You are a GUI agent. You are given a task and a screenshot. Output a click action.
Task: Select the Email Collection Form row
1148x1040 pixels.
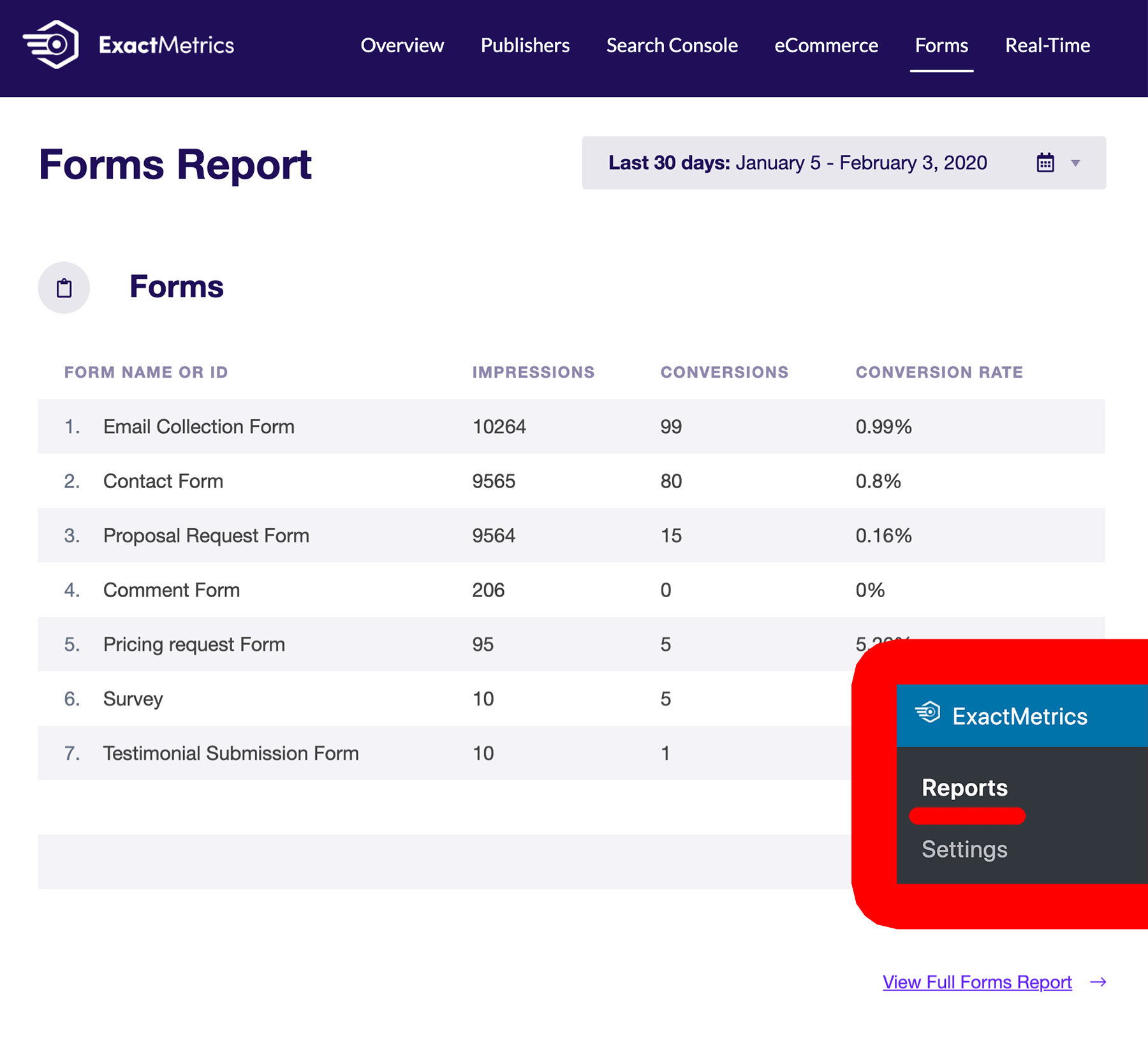[x=198, y=426]
